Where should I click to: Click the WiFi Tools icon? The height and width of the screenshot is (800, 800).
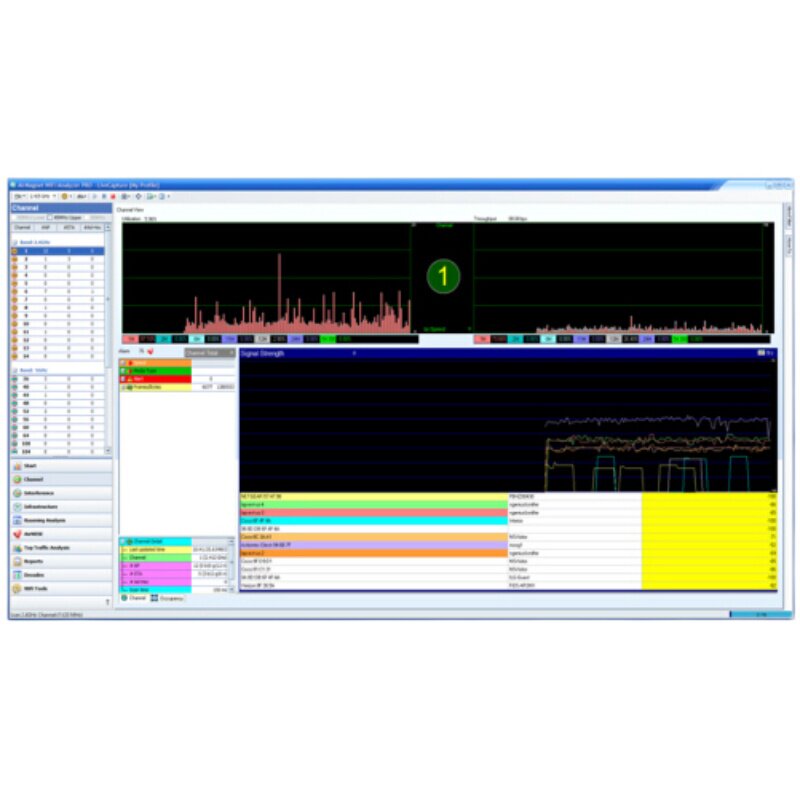[x=17, y=589]
